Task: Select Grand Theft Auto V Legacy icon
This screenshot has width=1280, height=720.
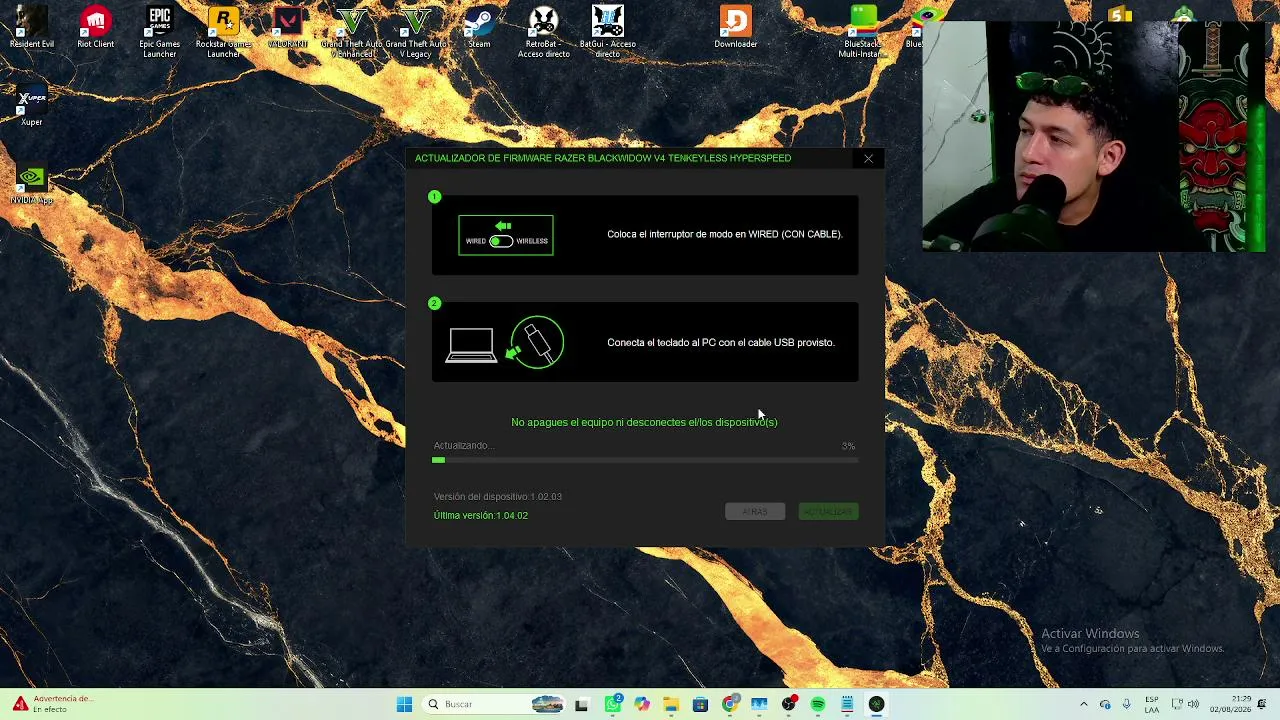Action: point(415,31)
